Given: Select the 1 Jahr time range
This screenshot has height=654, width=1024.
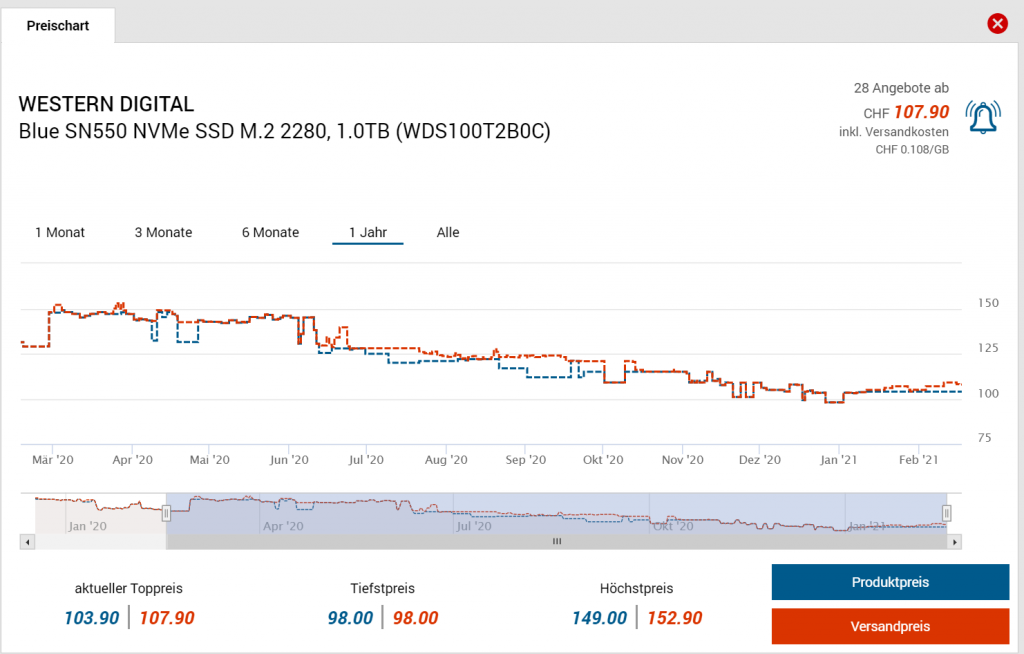Looking at the screenshot, I should [367, 232].
